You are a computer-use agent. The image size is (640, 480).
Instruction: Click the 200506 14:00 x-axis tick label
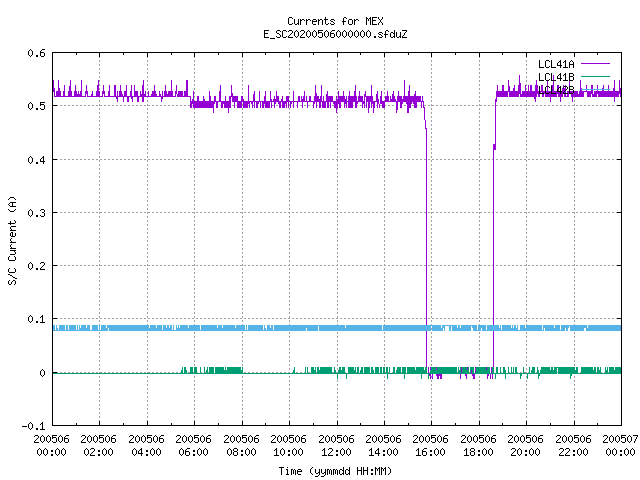click(x=383, y=445)
